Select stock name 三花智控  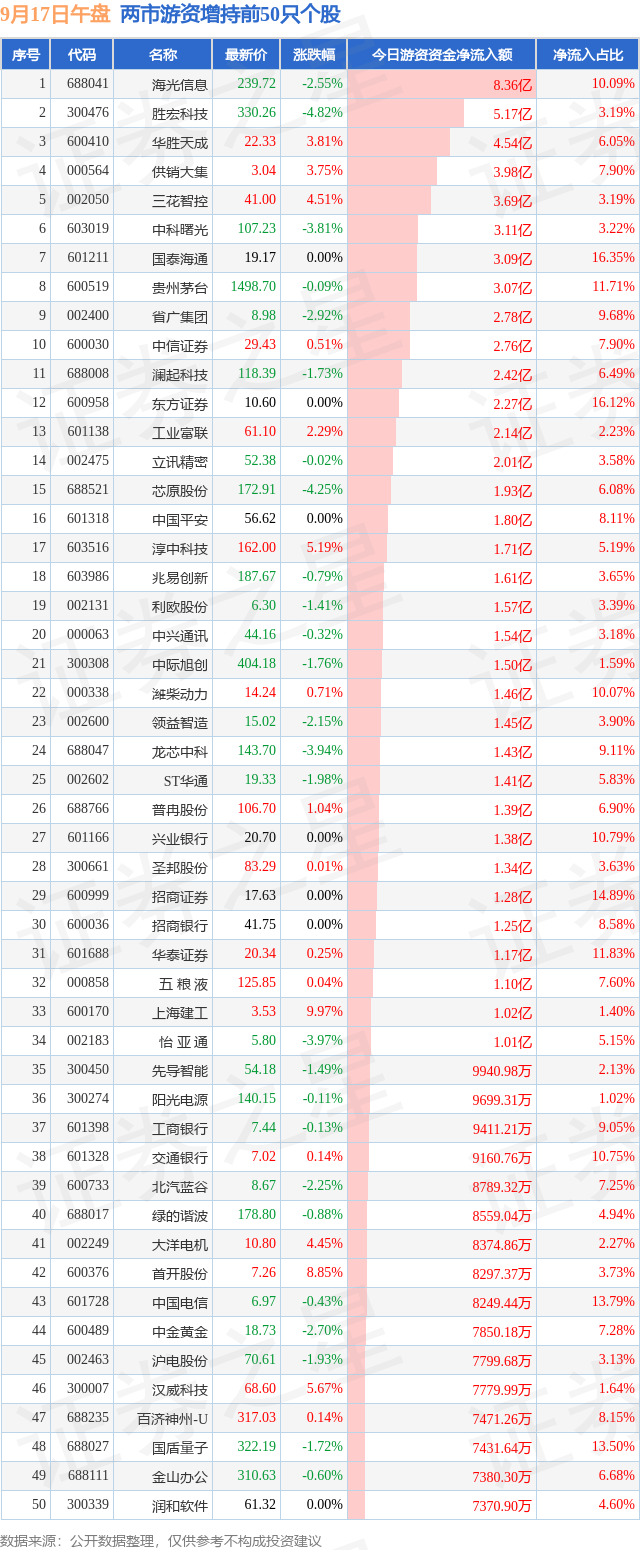point(180,201)
